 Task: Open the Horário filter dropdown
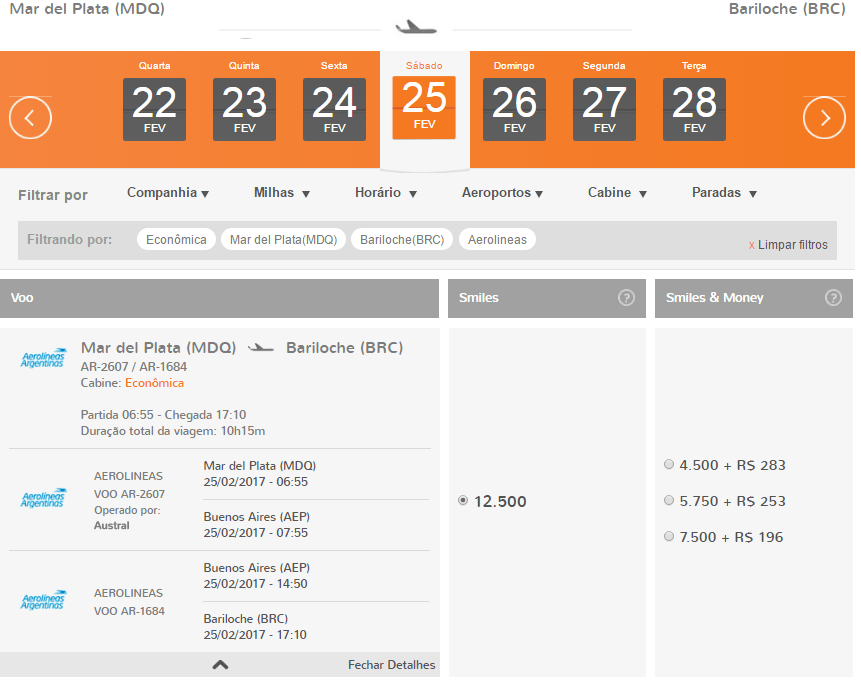pos(386,193)
